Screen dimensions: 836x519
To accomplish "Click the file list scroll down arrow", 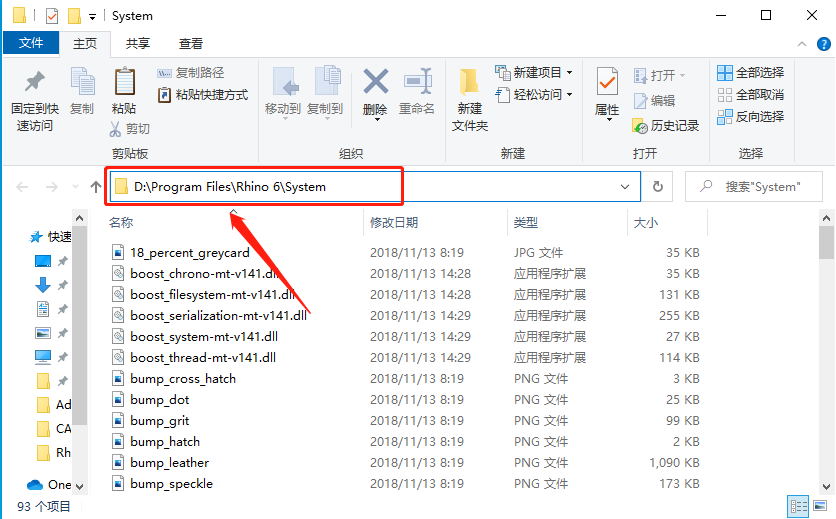I will point(826,486).
